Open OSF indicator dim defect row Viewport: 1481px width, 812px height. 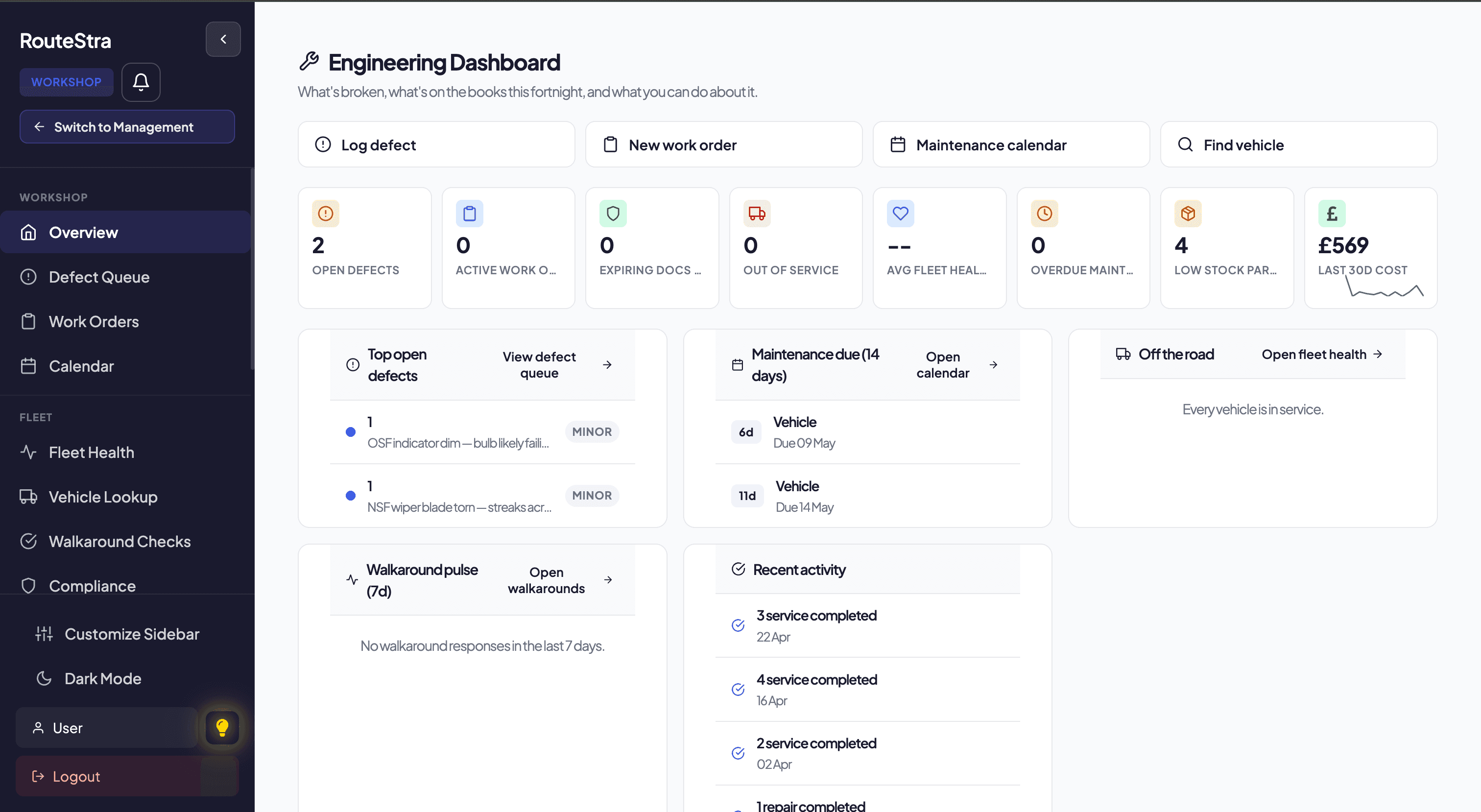click(483, 432)
